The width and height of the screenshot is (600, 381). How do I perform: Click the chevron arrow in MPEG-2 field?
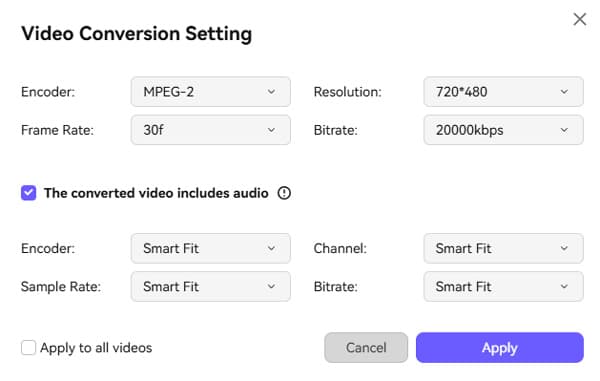click(271, 92)
